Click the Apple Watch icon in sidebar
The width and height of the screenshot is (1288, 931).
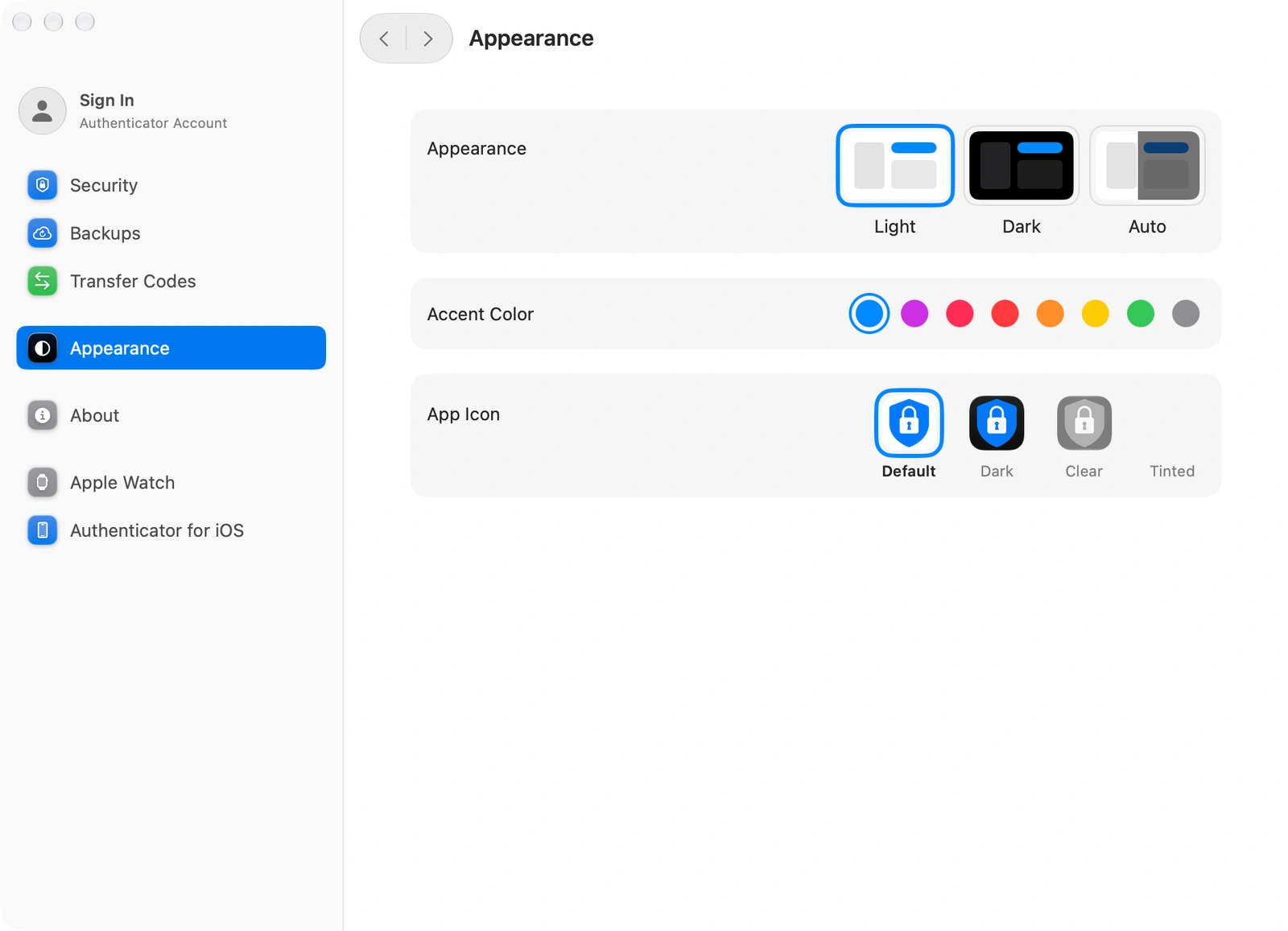[42, 483]
